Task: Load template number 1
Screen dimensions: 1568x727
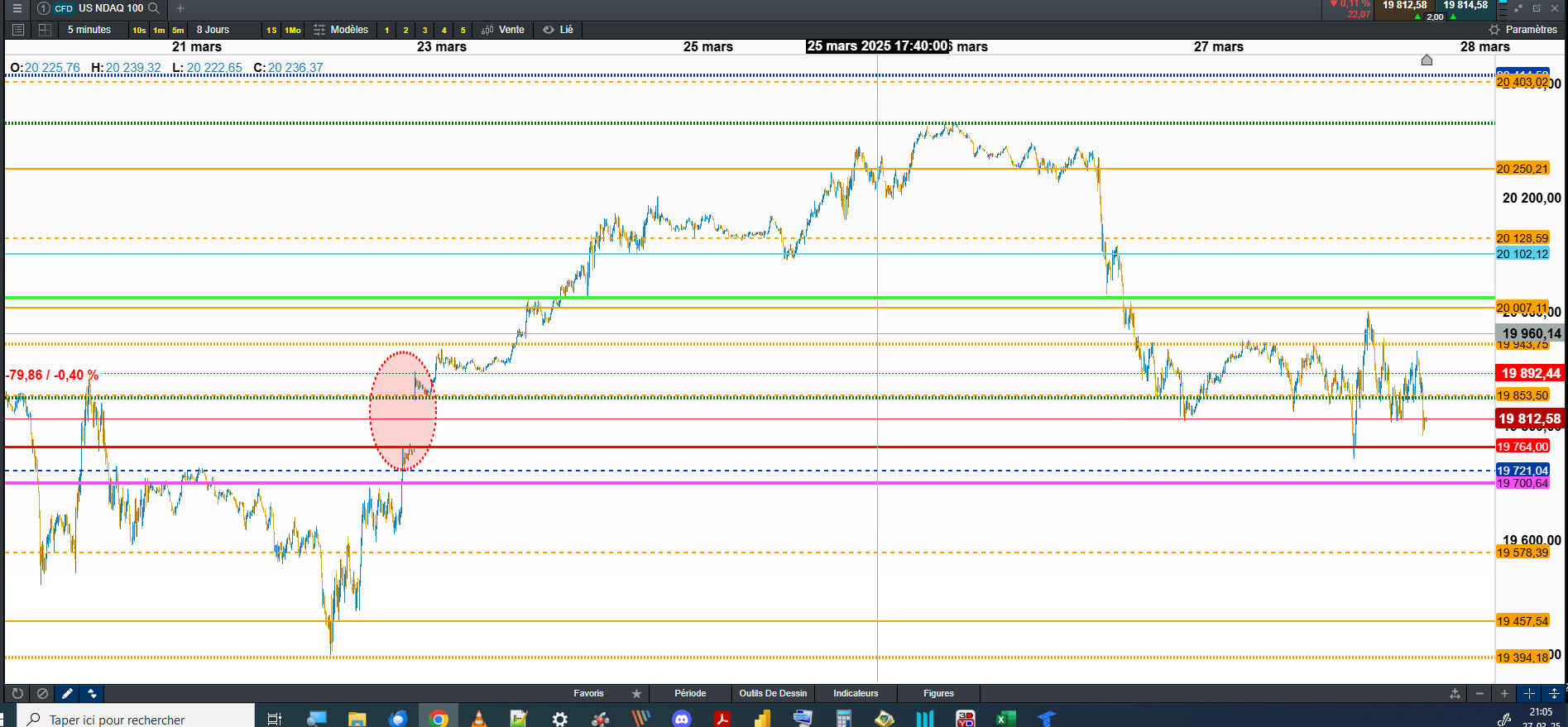Action: [386, 30]
